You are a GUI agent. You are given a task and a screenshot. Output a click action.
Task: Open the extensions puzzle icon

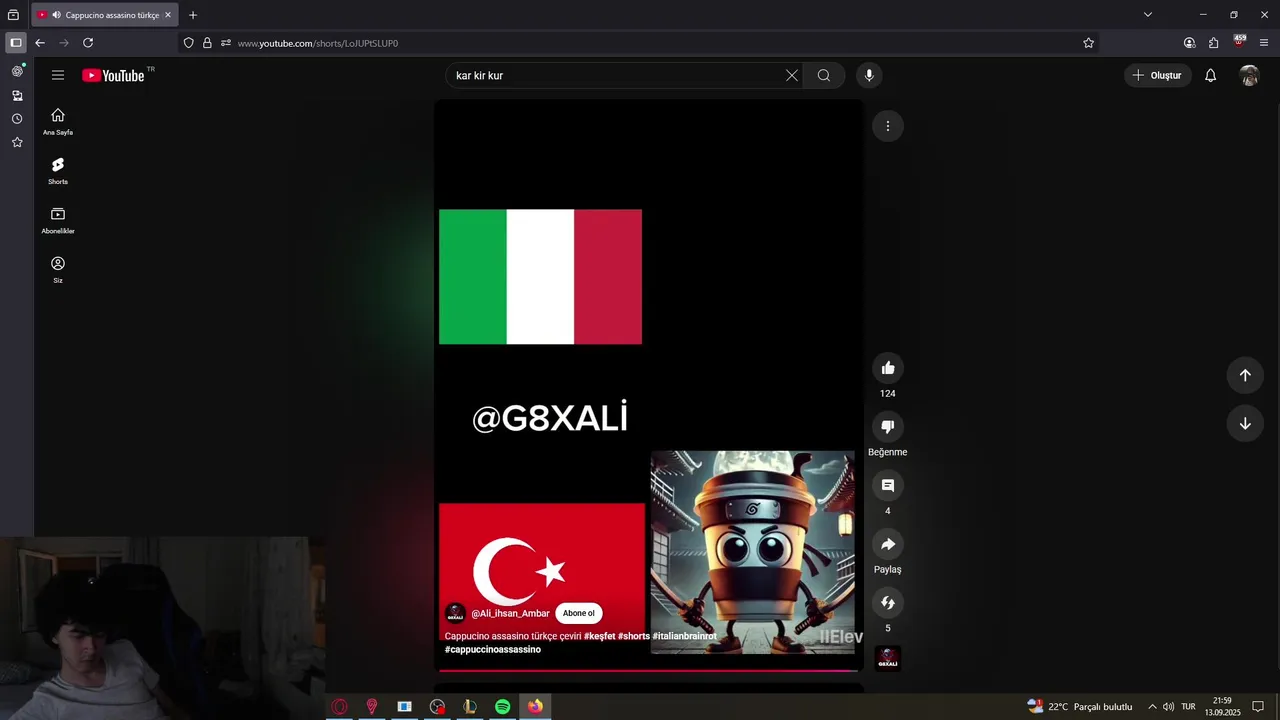(x=1214, y=43)
